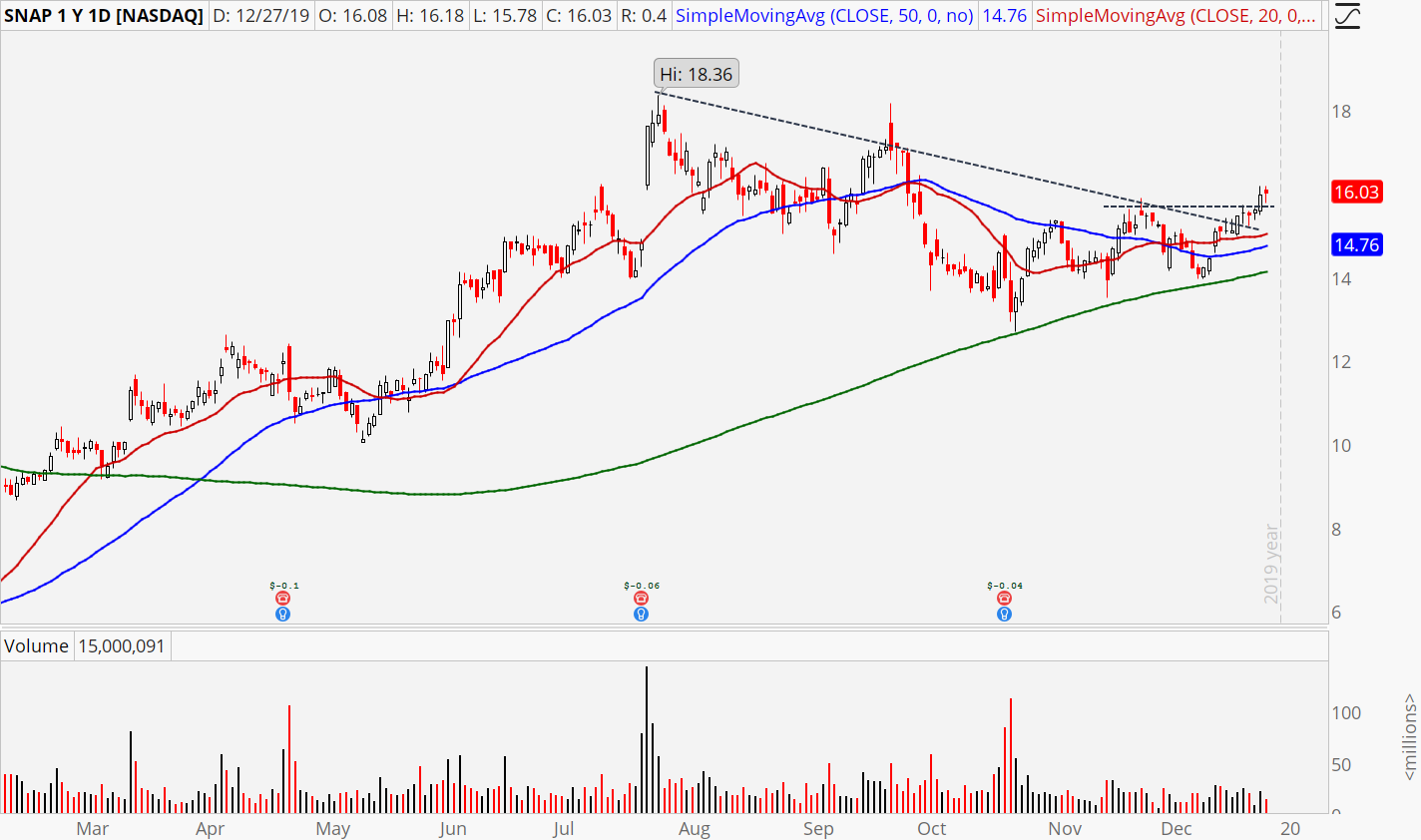
Task: Click the chart style icon in top-right corner
Action: pyautogui.click(x=1346, y=16)
